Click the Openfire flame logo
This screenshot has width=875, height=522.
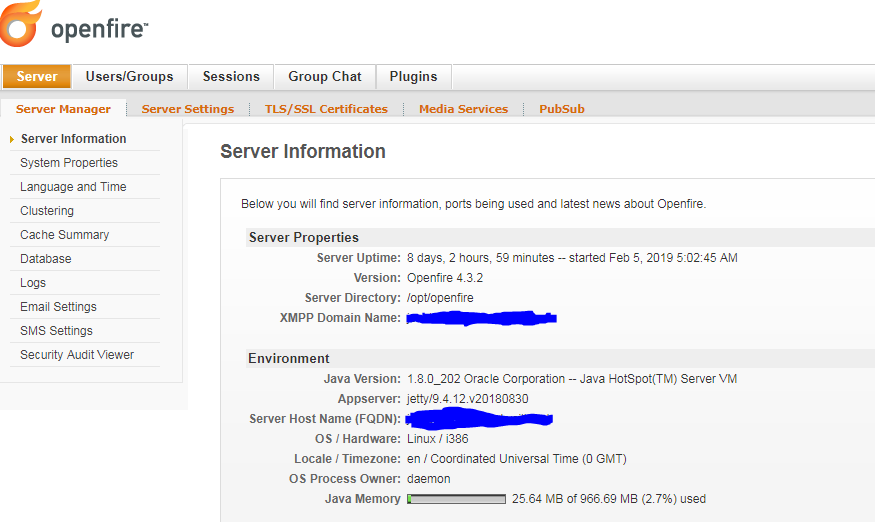(x=21, y=23)
